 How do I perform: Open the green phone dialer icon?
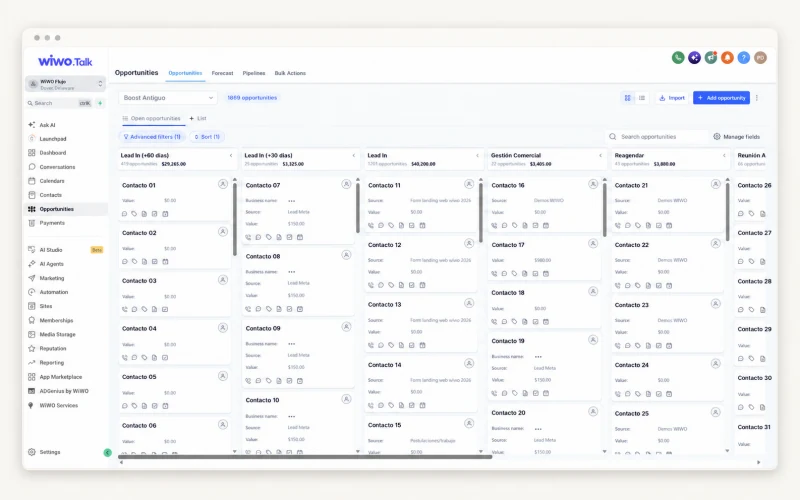click(678, 58)
